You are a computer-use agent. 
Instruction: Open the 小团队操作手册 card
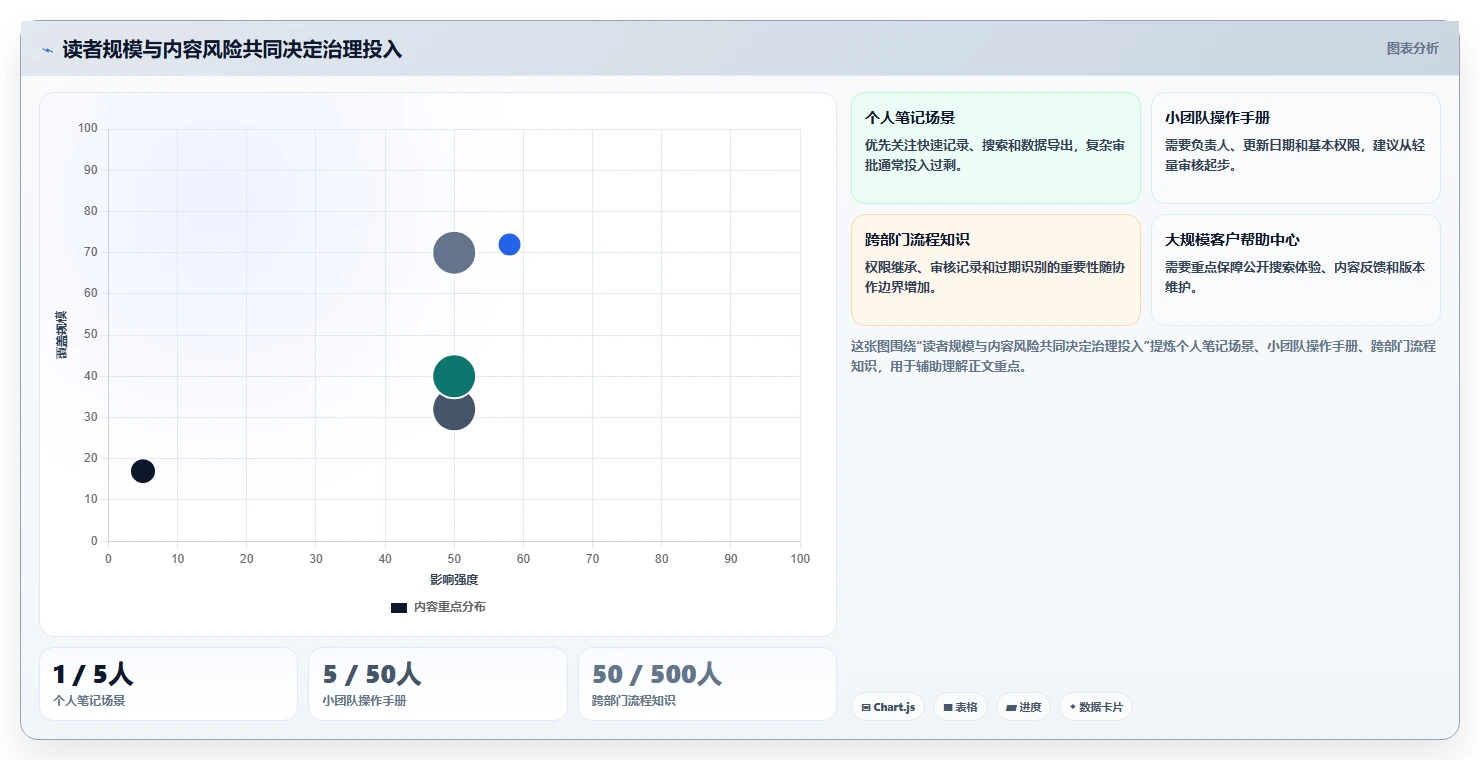pos(1296,148)
